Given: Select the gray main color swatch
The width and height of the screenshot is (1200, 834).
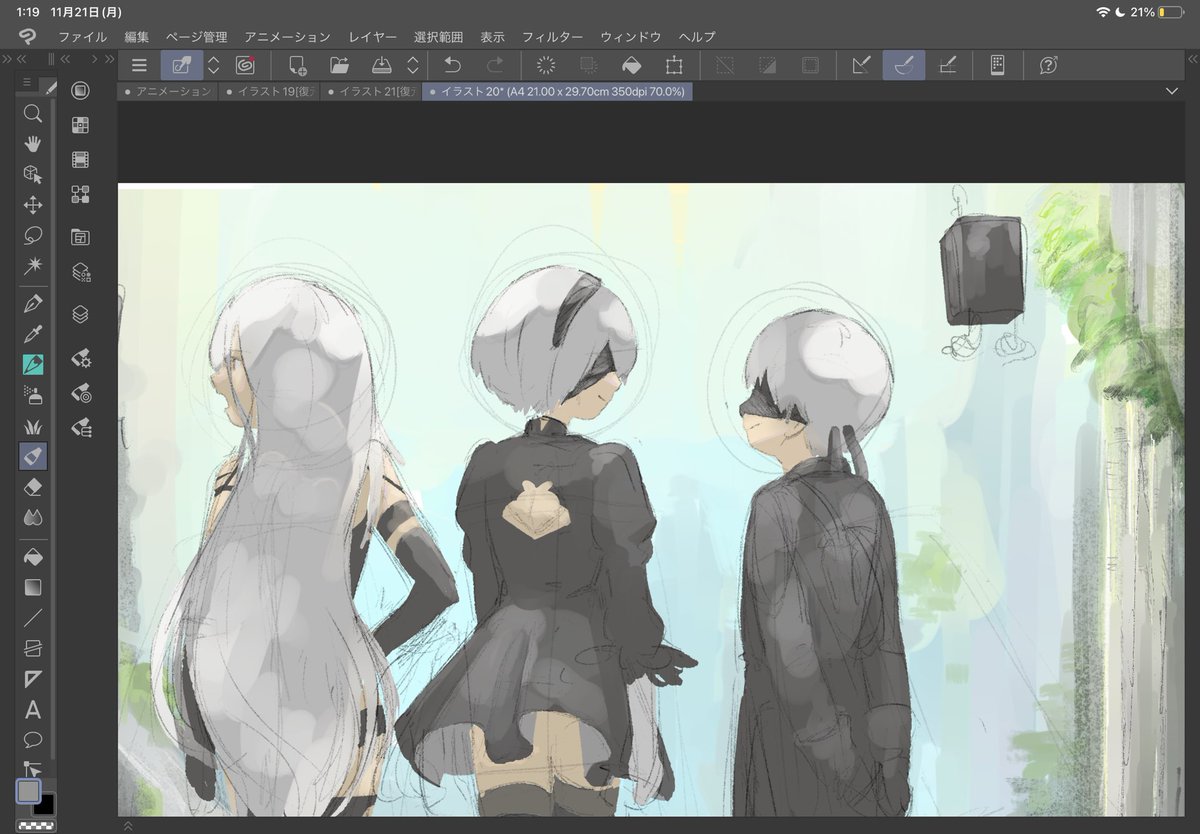Looking at the screenshot, I should (x=28, y=791).
